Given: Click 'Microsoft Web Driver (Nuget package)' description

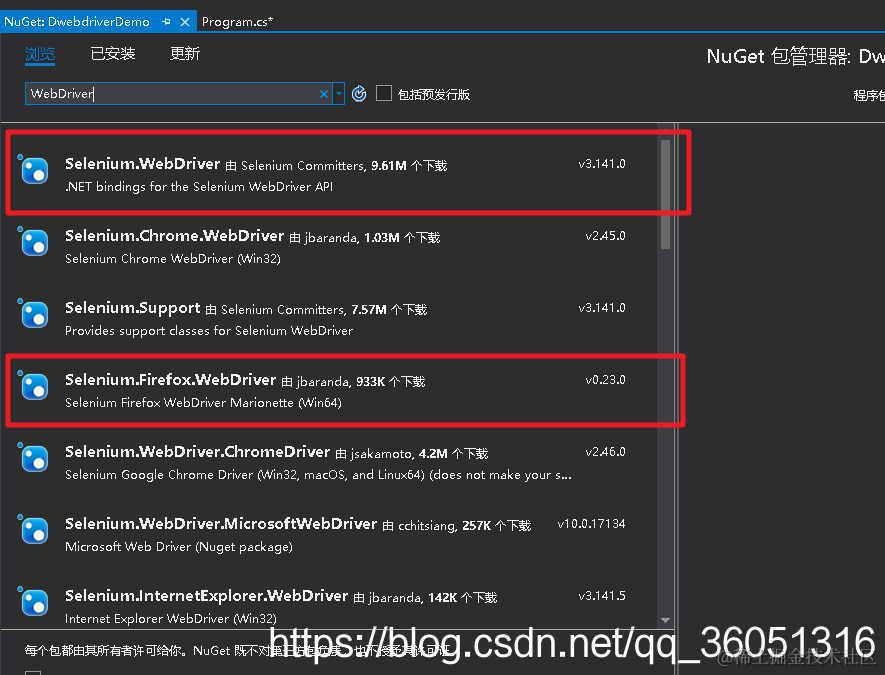Looking at the screenshot, I should pos(179,547).
